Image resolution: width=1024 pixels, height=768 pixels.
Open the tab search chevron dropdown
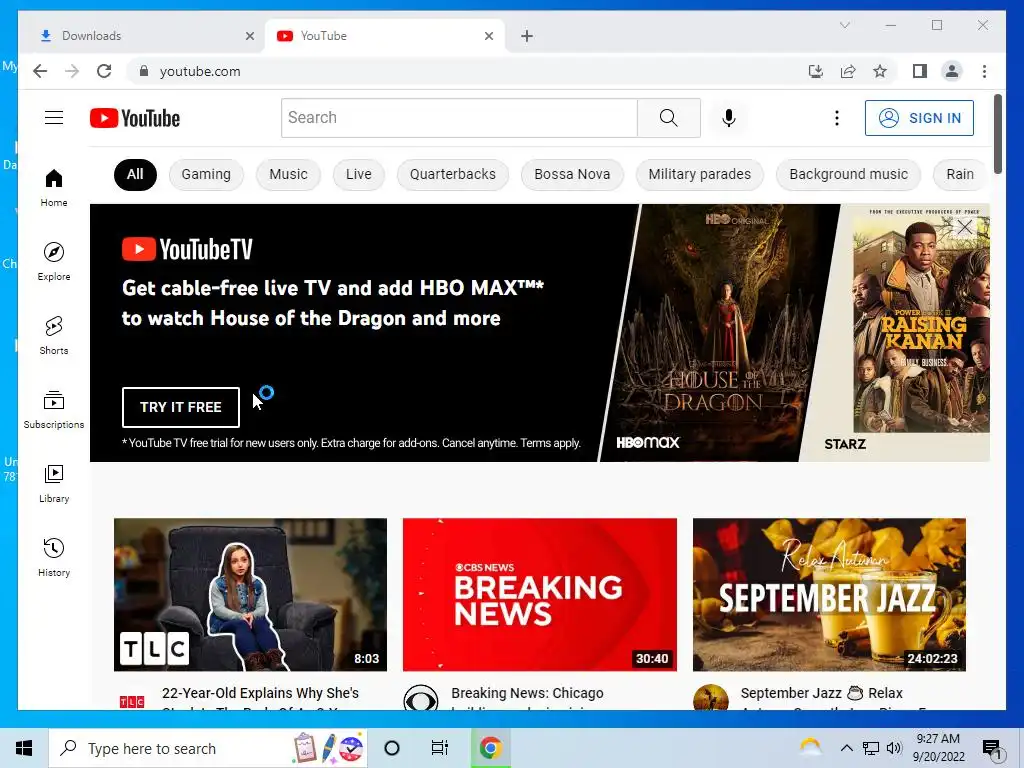coord(844,25)
